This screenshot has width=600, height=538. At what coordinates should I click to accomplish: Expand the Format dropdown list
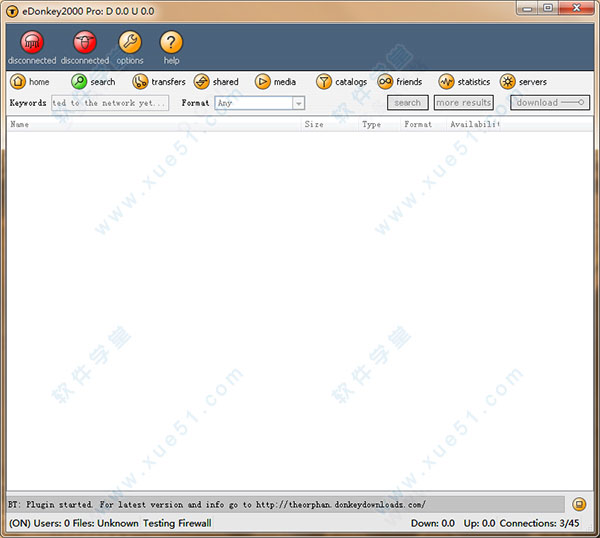[x=298, y=103]
